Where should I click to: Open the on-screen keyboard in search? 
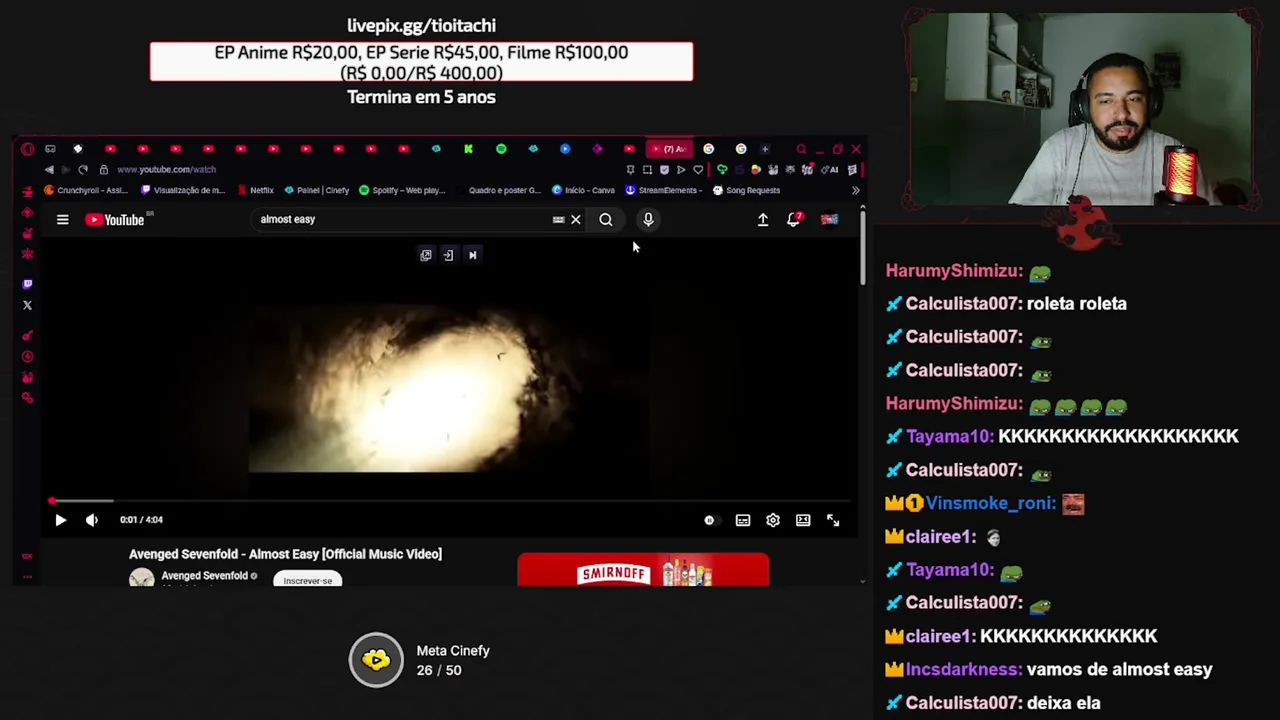point(558,220)
